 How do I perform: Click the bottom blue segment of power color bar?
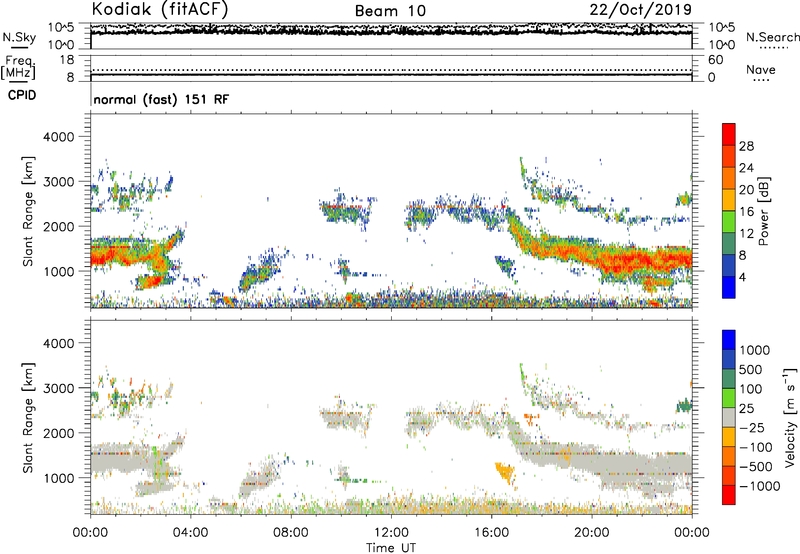pos(729,287)
